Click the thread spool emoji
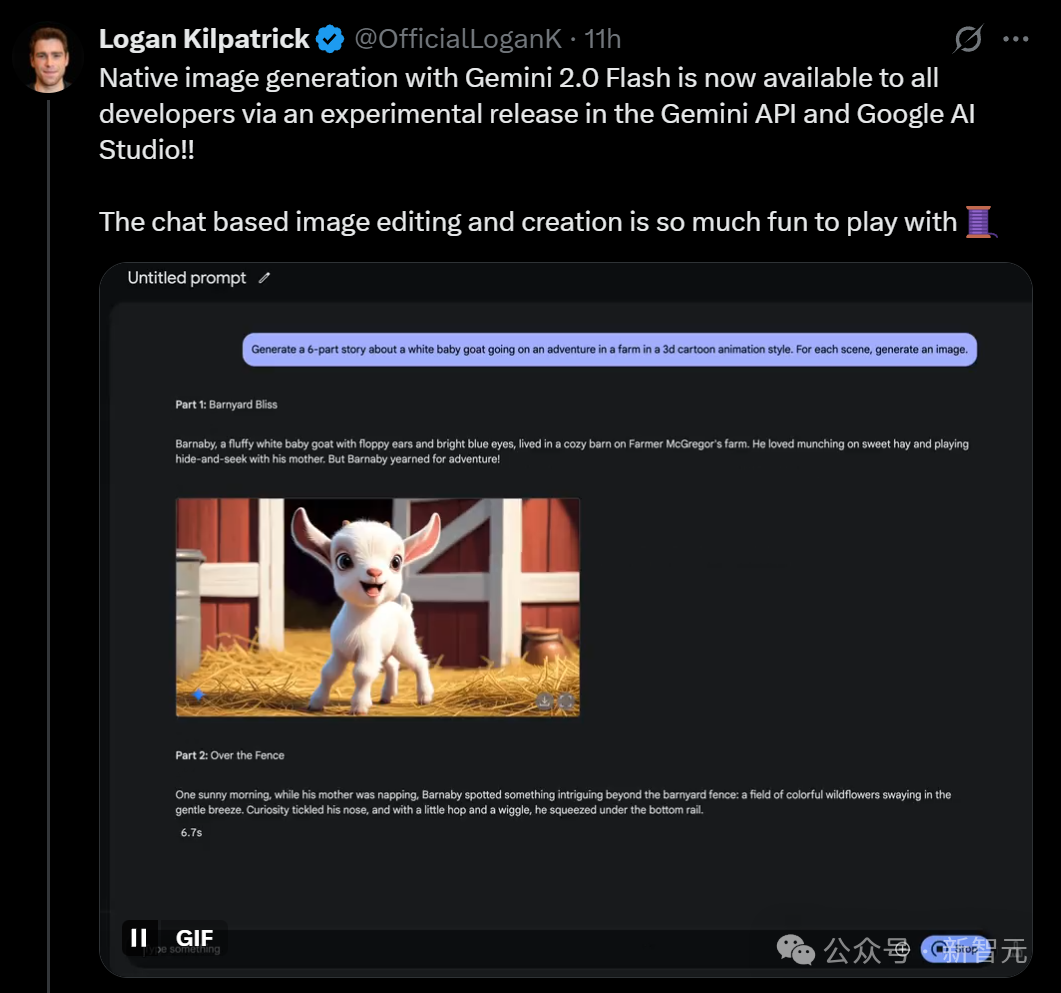This screenshot has height=993, width=1061. pyautogui.click(x=980, y=221)
